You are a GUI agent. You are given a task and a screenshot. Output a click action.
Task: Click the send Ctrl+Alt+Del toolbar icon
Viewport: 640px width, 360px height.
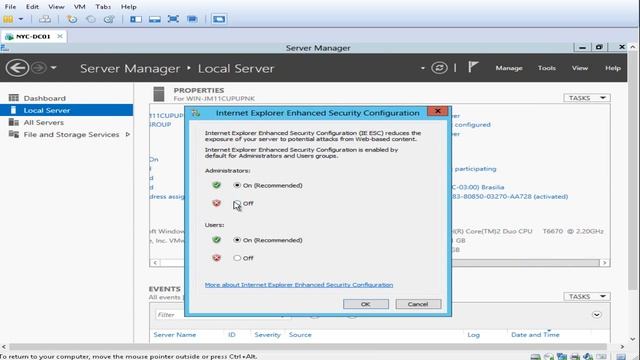tap(45, 19)
